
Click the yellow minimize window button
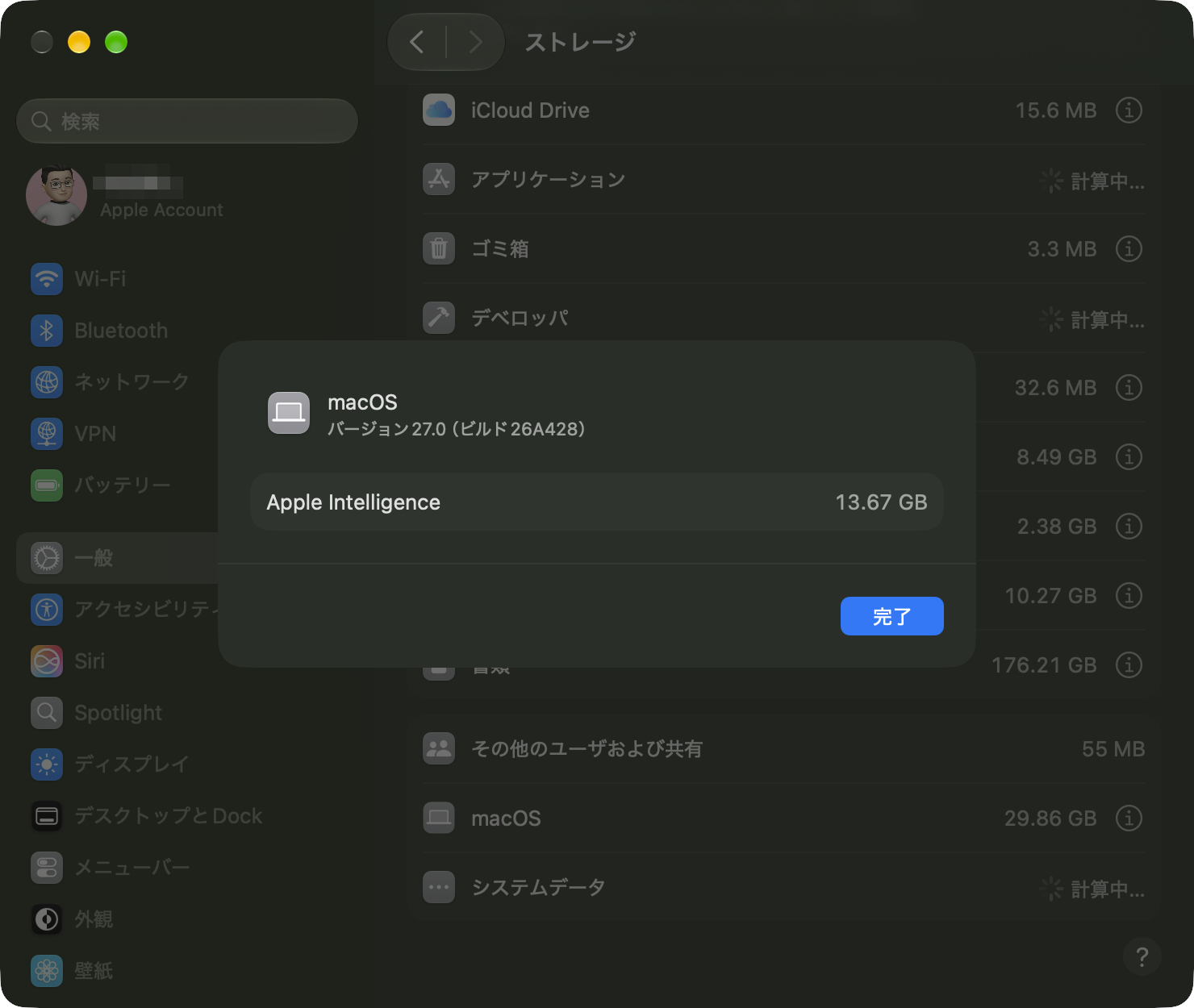point(79,42)
